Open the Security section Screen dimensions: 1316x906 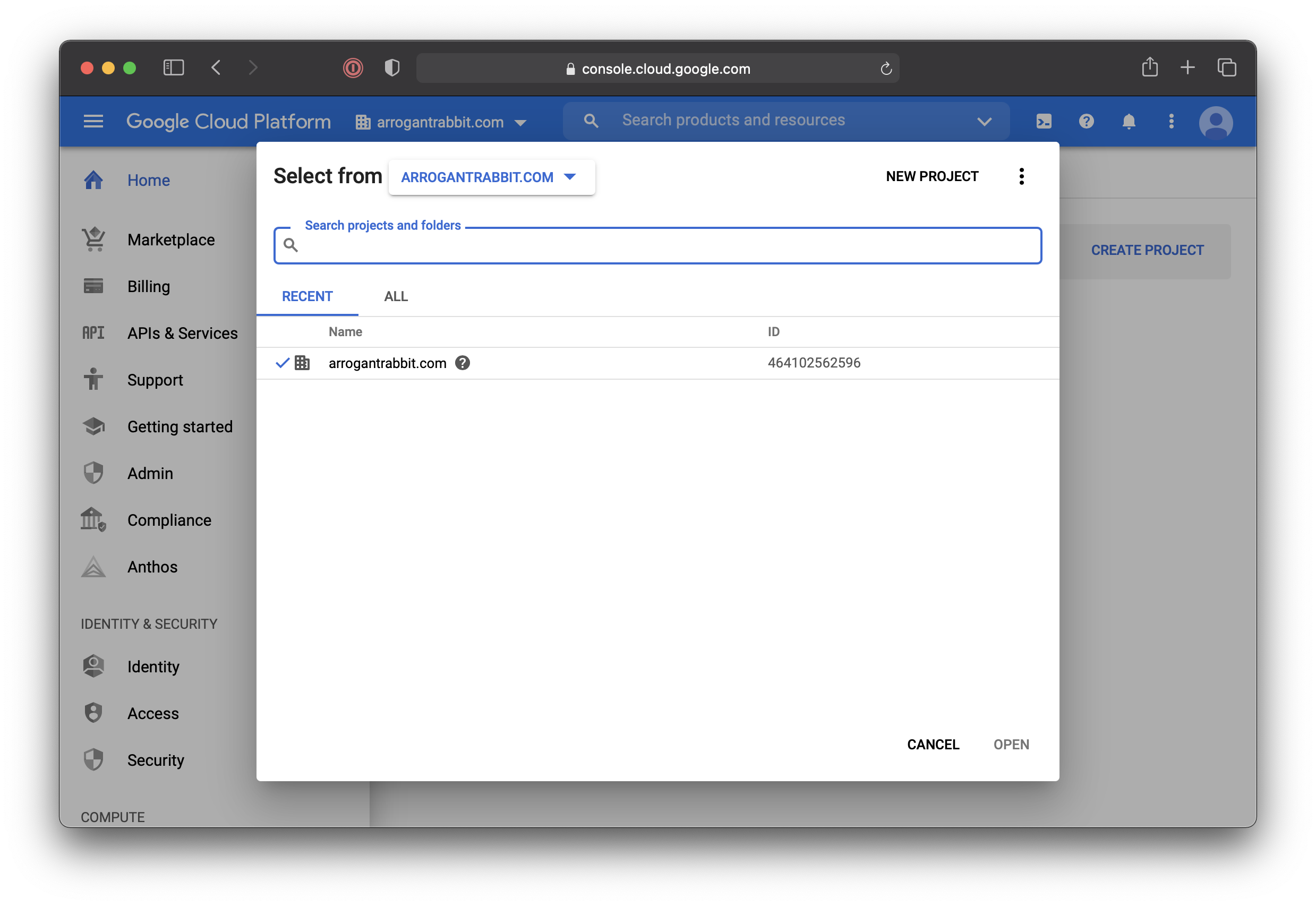coord(156,759)
